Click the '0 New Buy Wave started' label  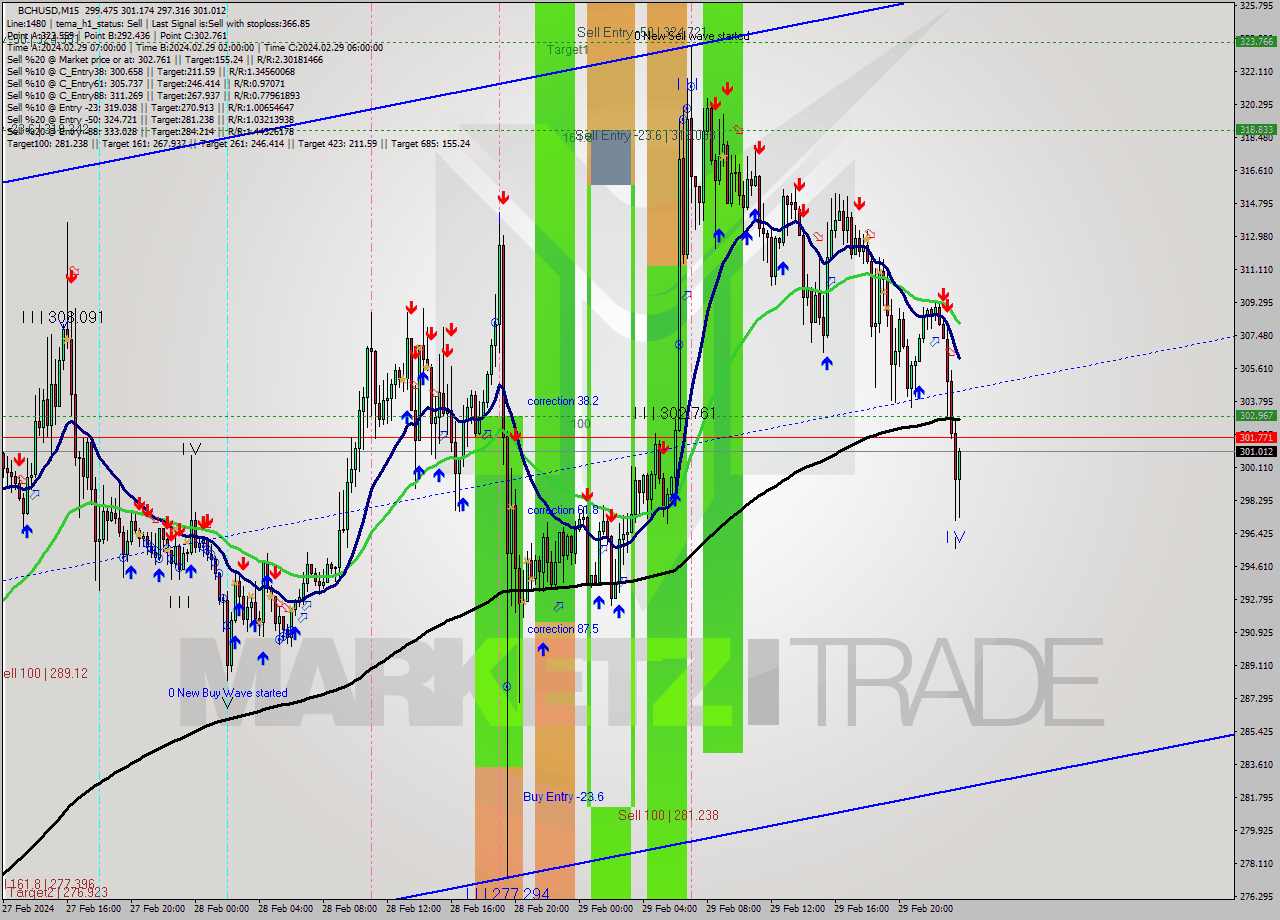[x=228, y=693]
